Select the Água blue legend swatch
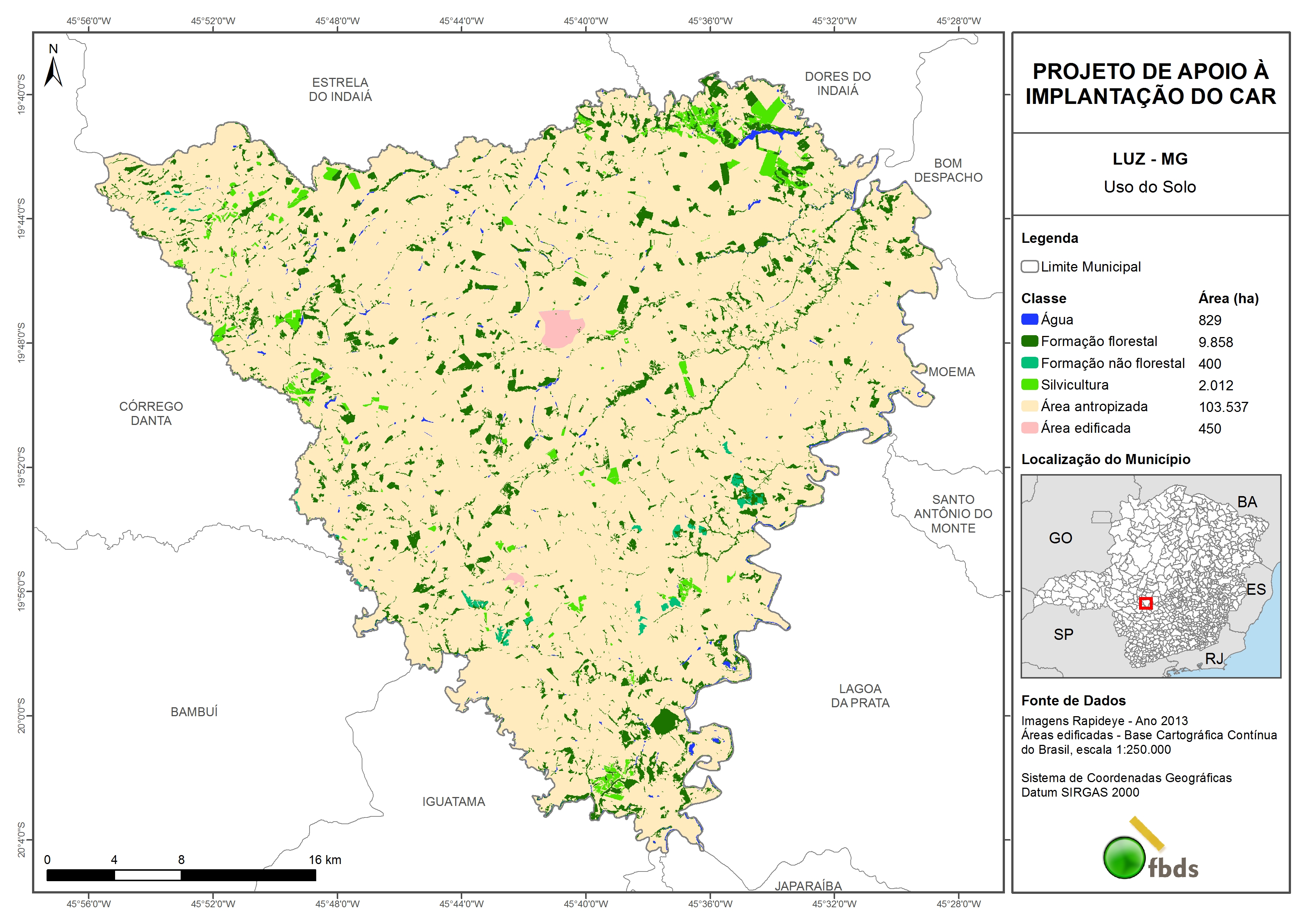 coord(1029,320)
